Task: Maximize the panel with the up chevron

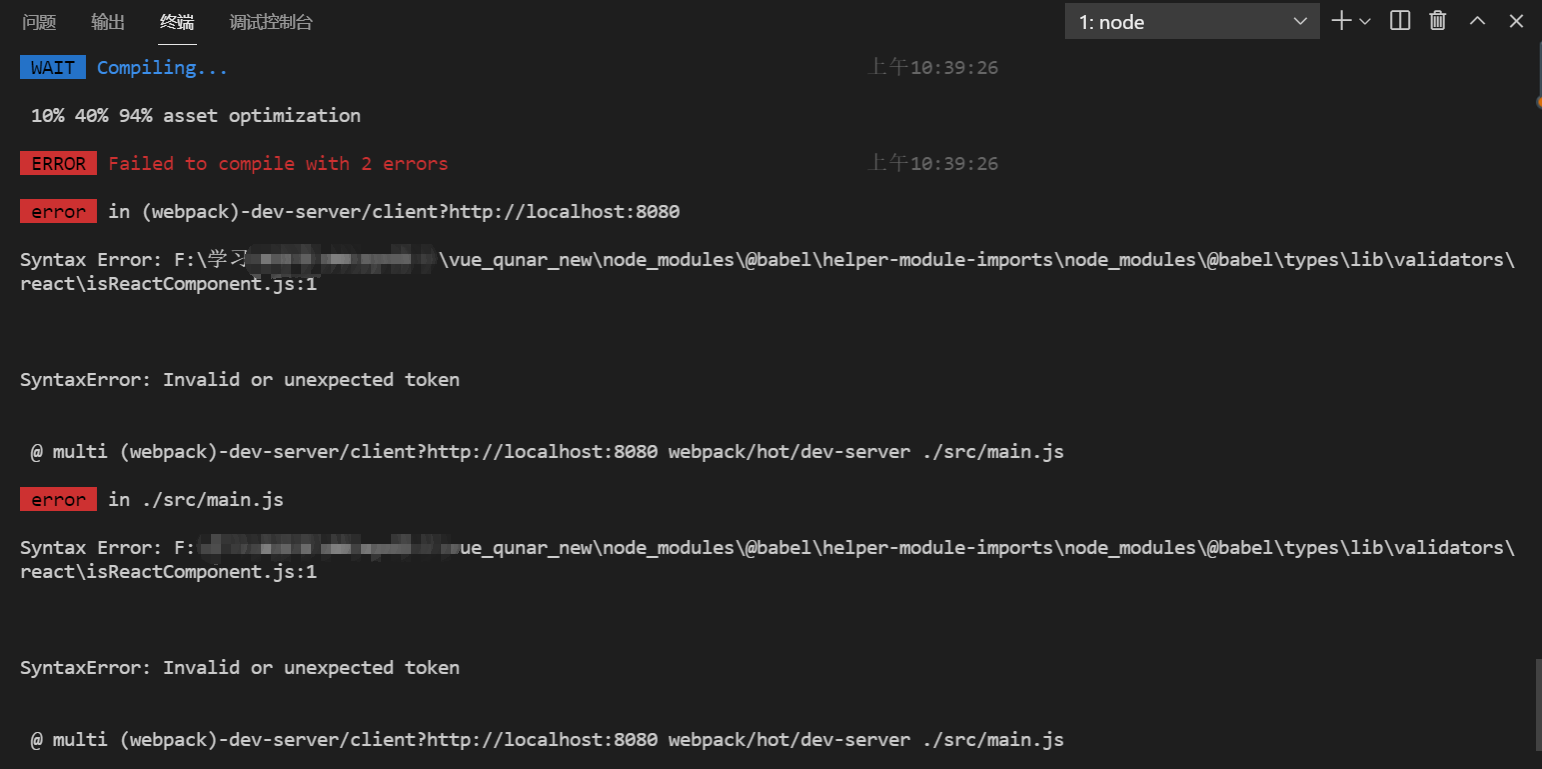Action: click(x=1477, y=21)
